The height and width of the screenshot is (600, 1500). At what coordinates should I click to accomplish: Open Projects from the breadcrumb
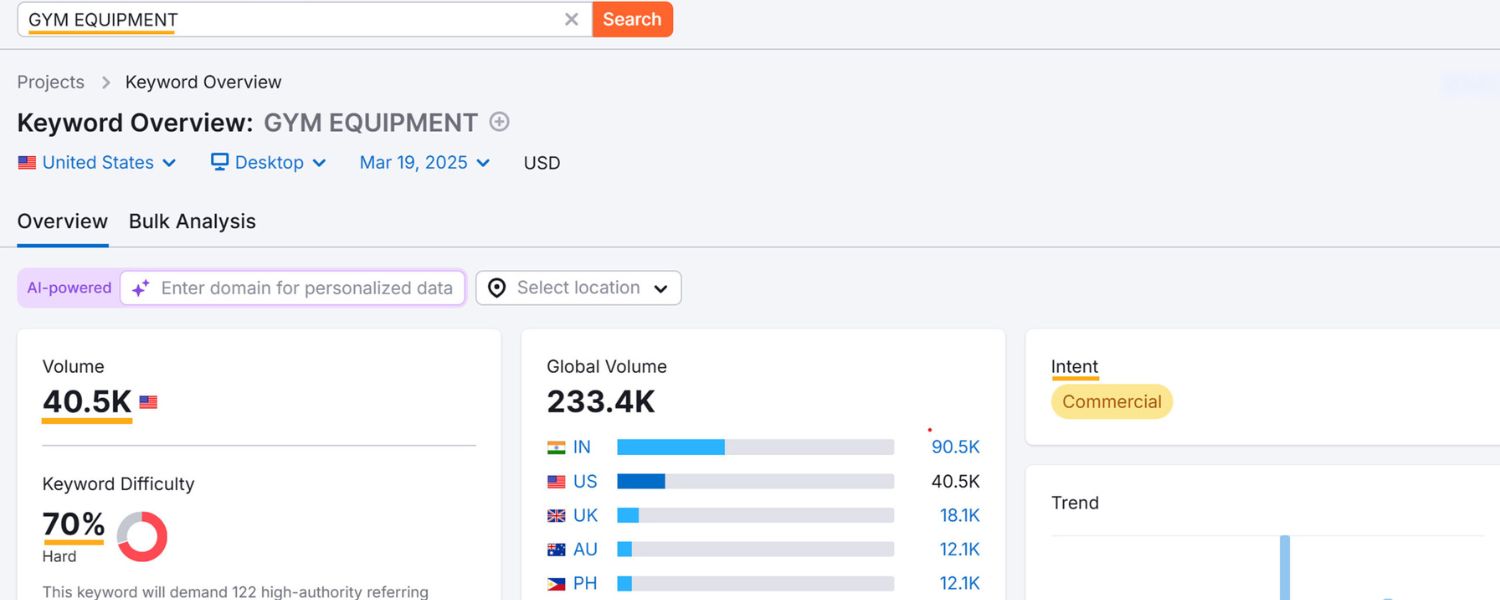(x=50, y=82)
